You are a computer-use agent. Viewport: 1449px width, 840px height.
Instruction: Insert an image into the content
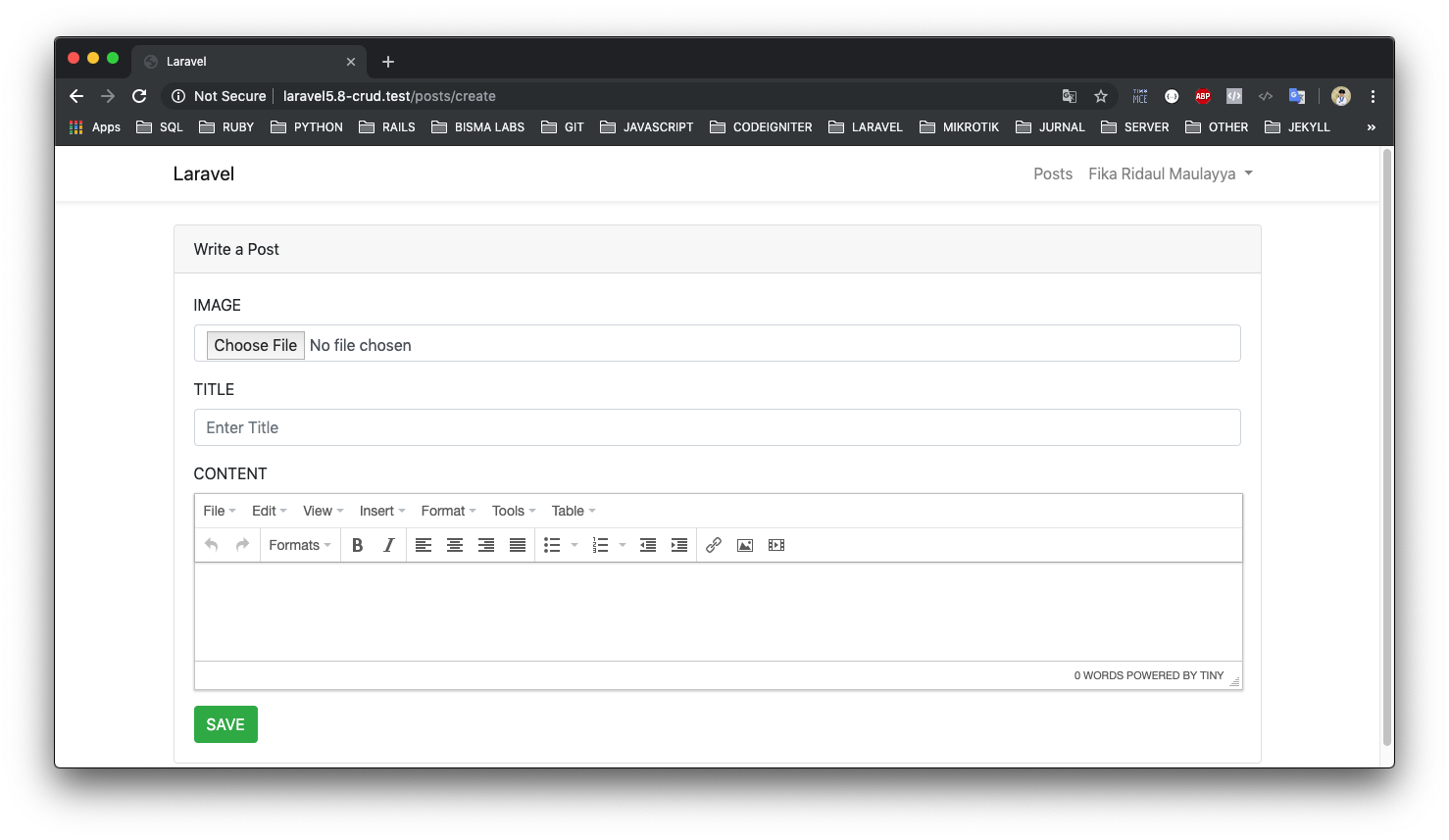tap(745, 545)
